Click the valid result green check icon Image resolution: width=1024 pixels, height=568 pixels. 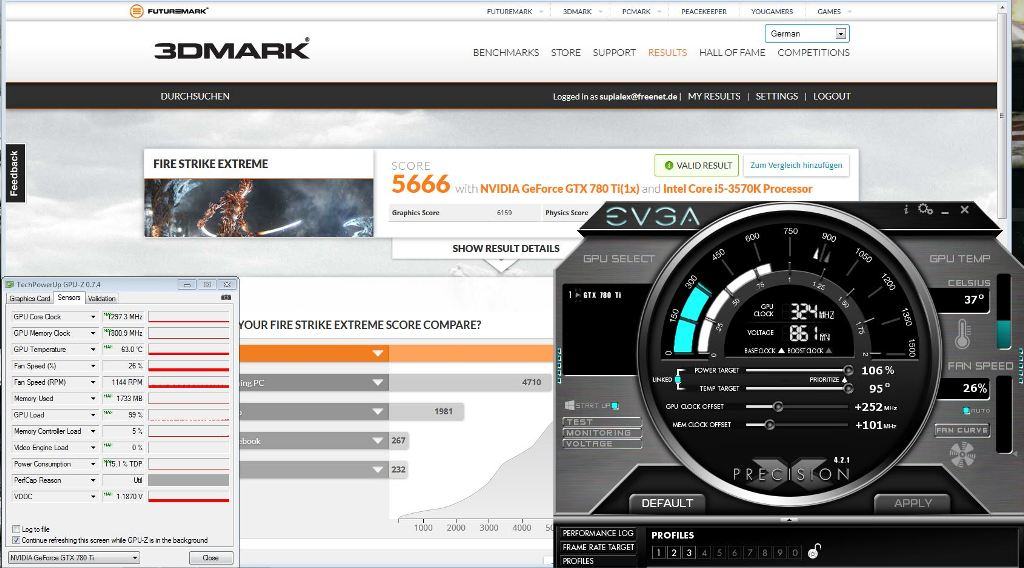668,166
